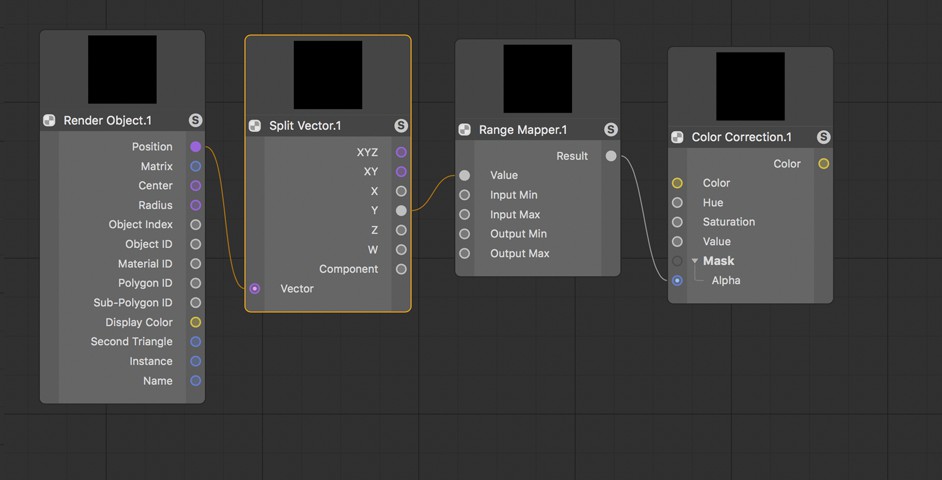Click the Color Correction.1 node type icon
942x480 pixels.
click(x=677, y=138)
